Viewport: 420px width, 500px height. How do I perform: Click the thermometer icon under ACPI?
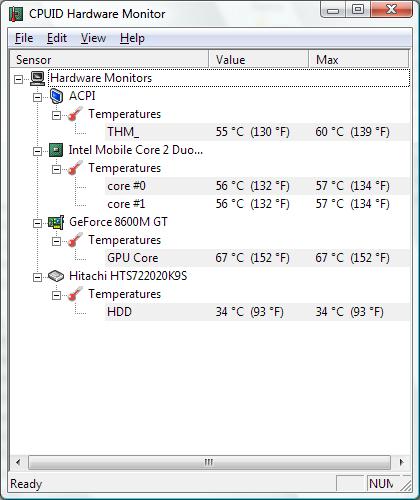[x=75, y=114]
